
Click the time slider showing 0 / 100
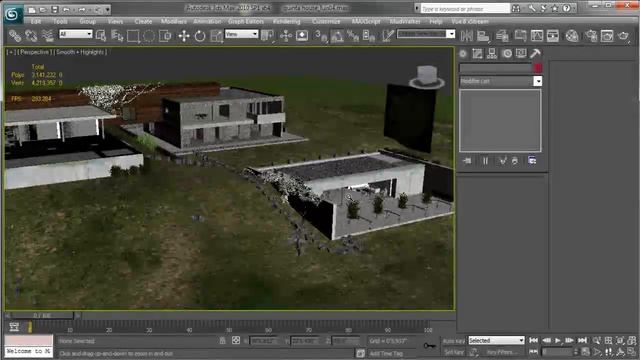[42, 315]
